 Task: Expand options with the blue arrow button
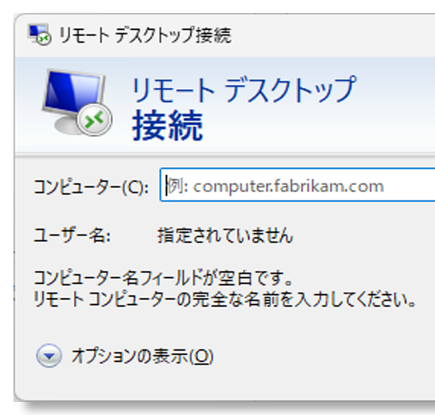point(49,356)
